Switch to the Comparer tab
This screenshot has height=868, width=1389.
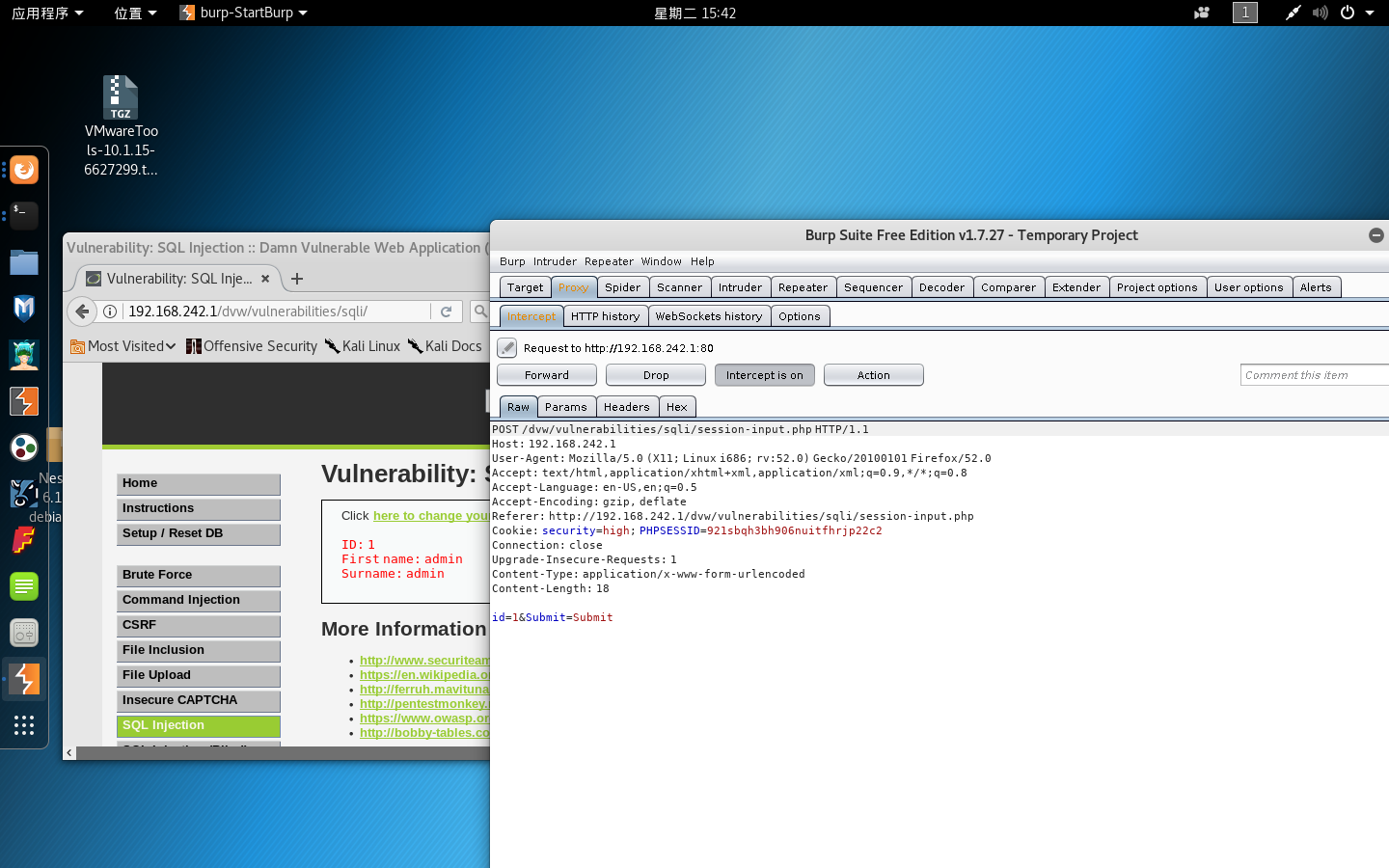point(1009,287)
